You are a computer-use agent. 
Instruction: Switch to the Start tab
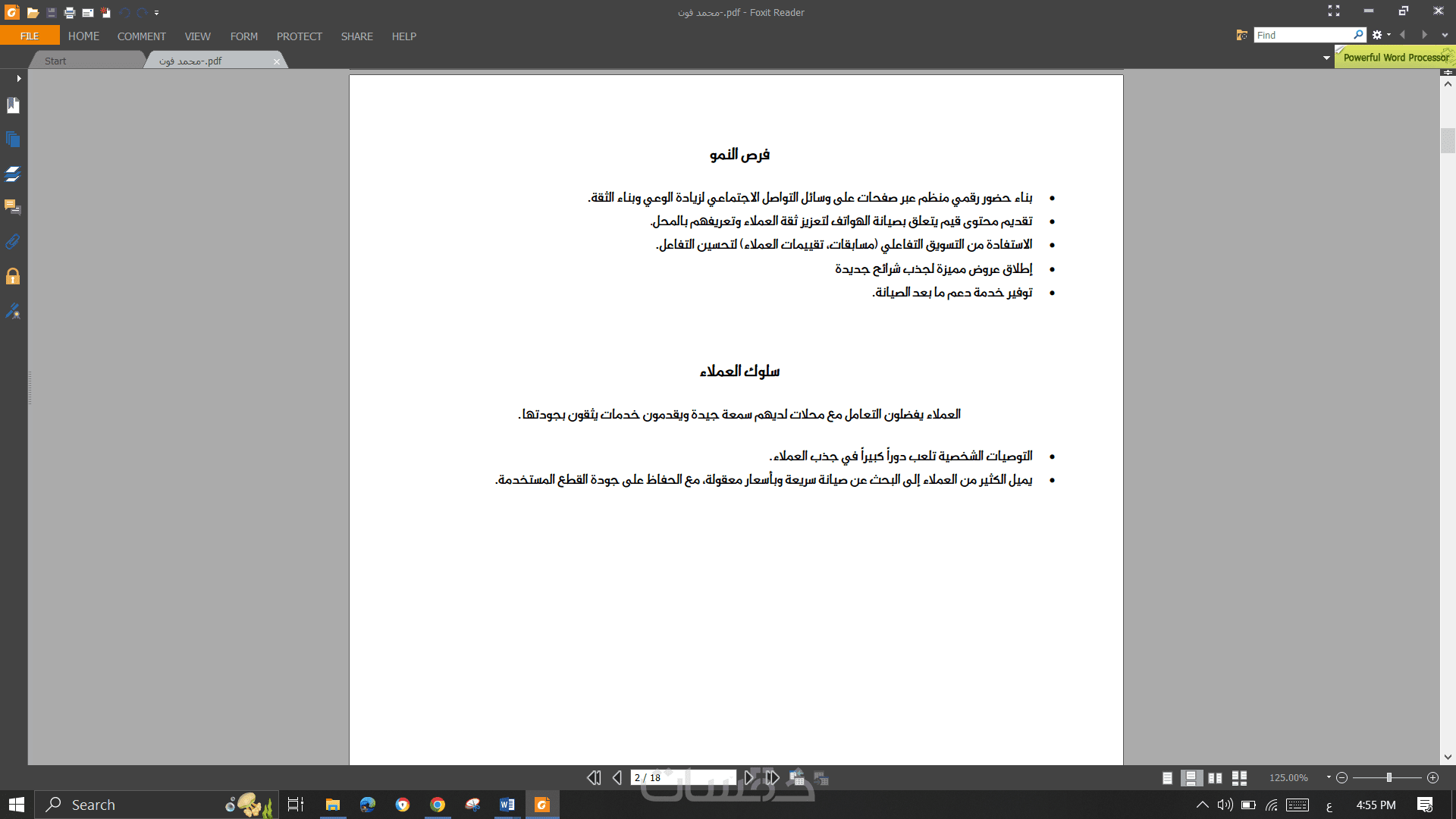(55, 61)
